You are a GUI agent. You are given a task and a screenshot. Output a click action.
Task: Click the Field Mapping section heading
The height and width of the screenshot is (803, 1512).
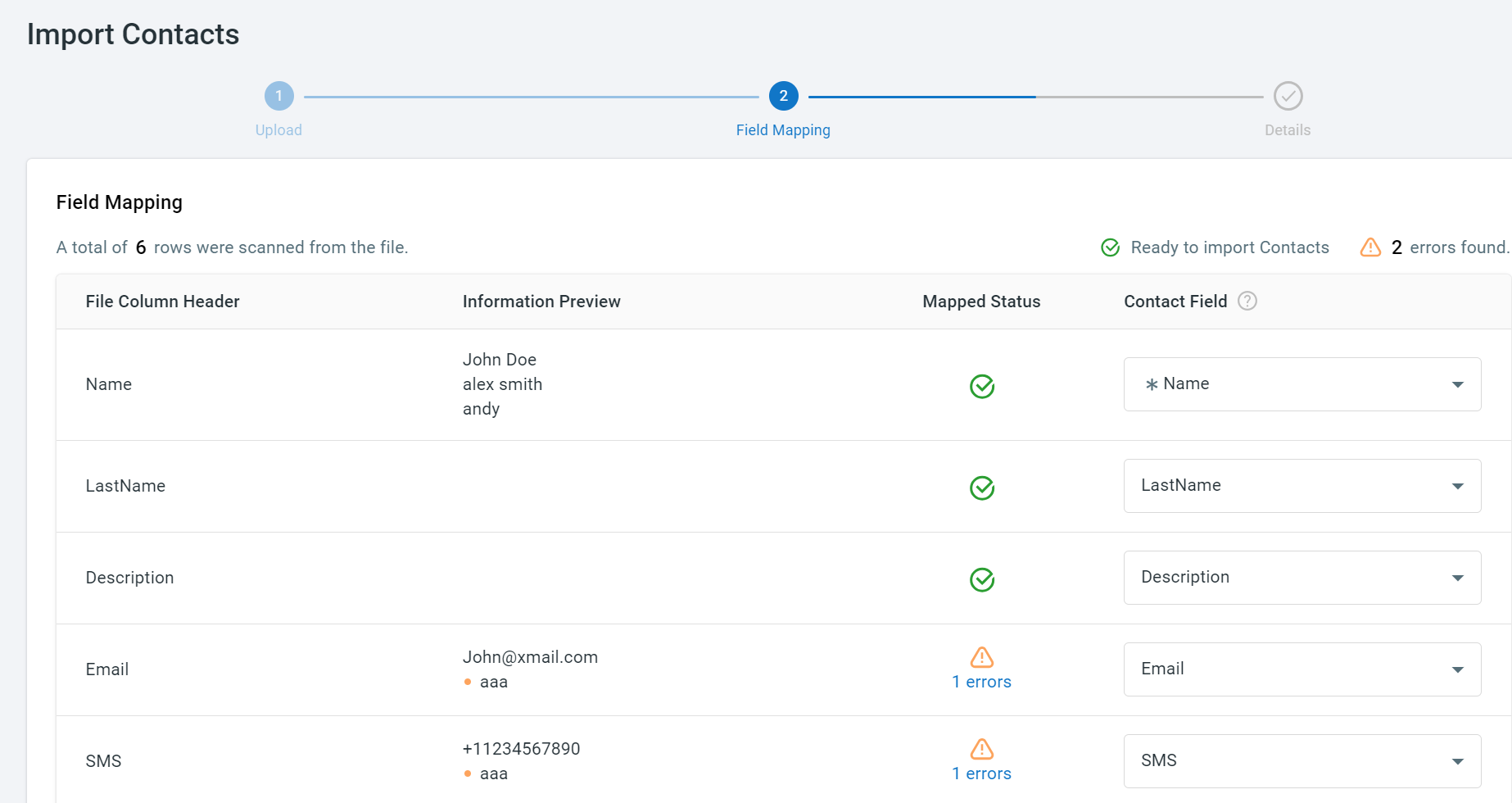click(119, 202)
